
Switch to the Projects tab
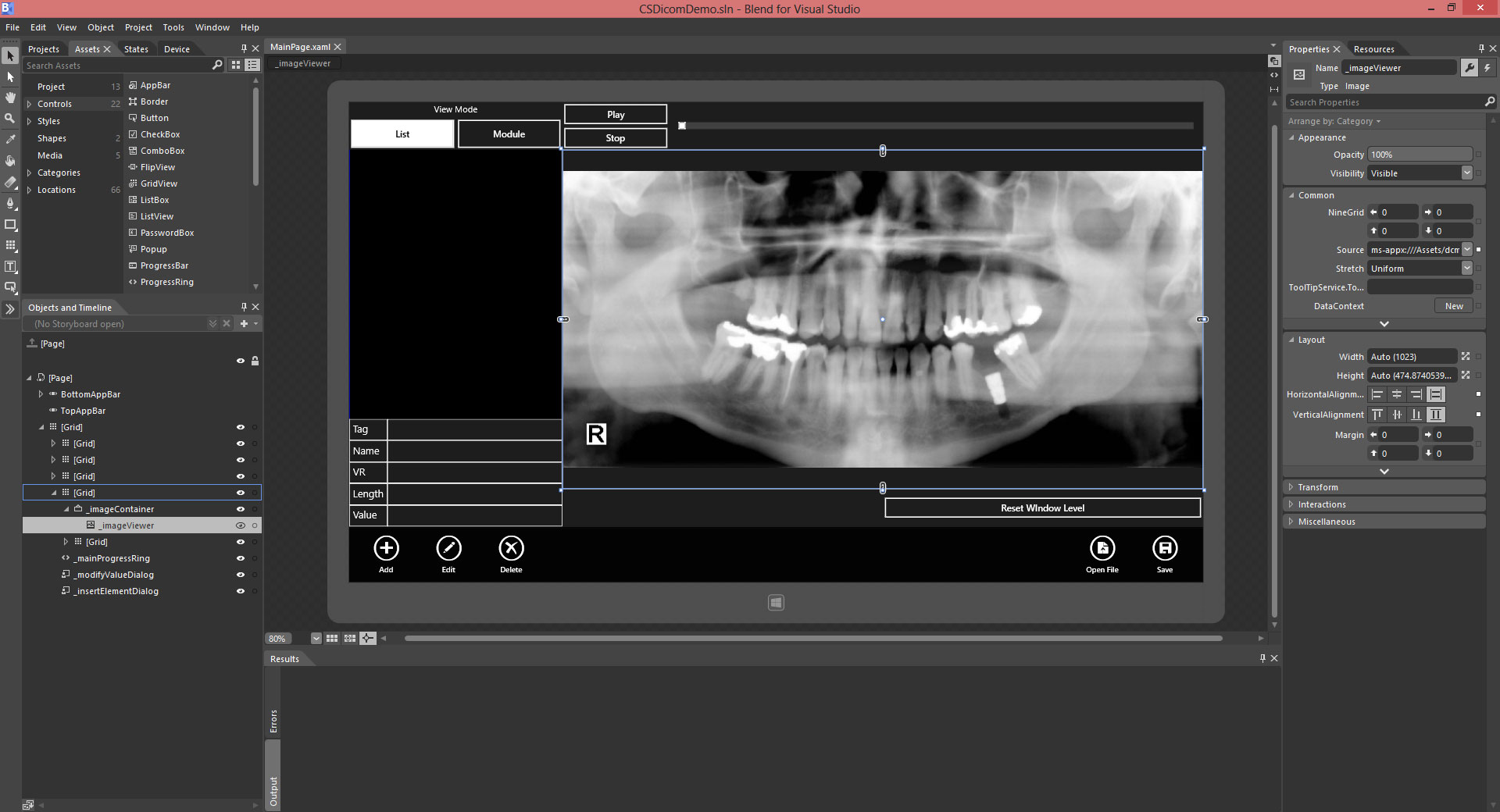pos(44,49)
